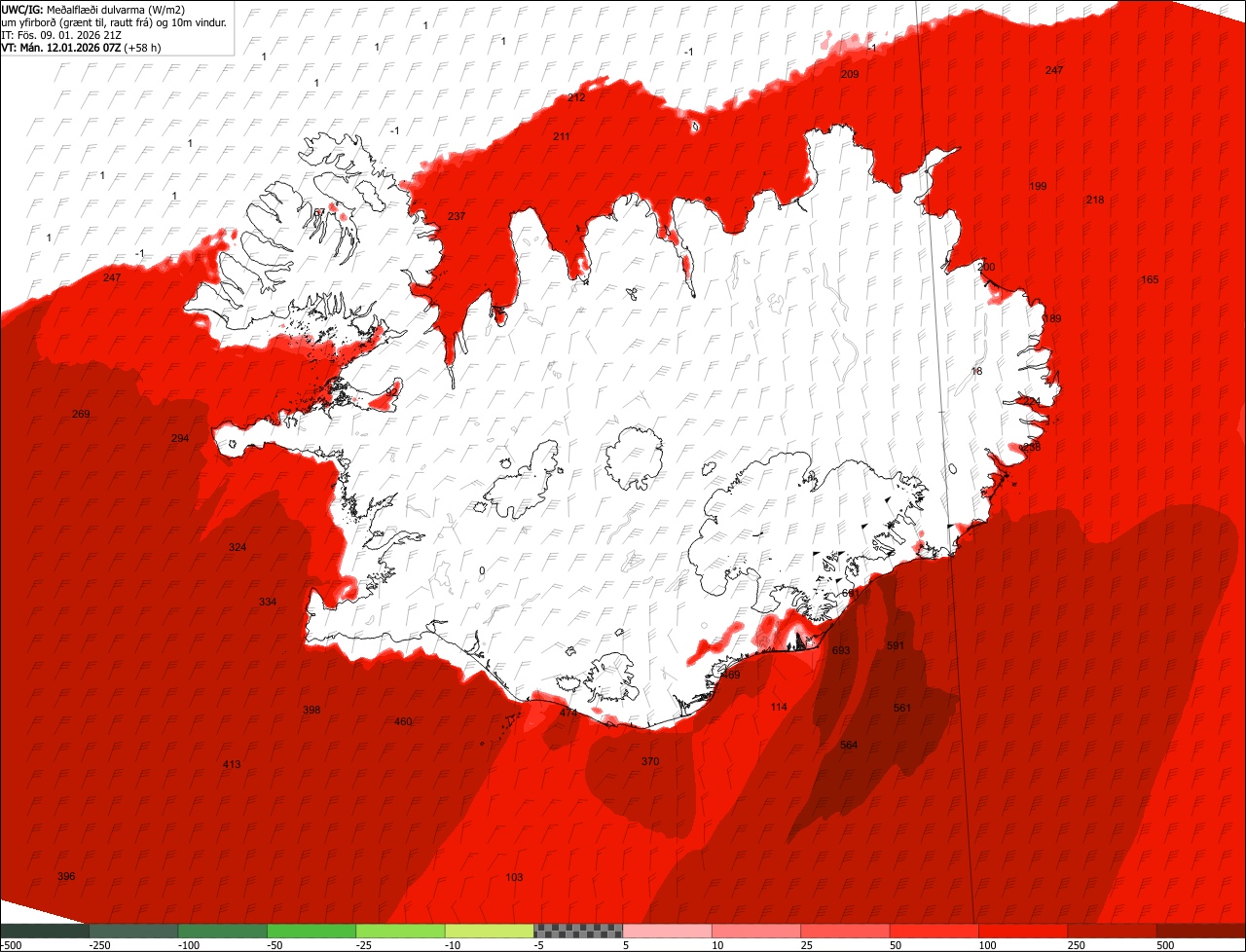
Task: Select the yellow-green swatch between -10 and -5
Action: pos(490,931)
